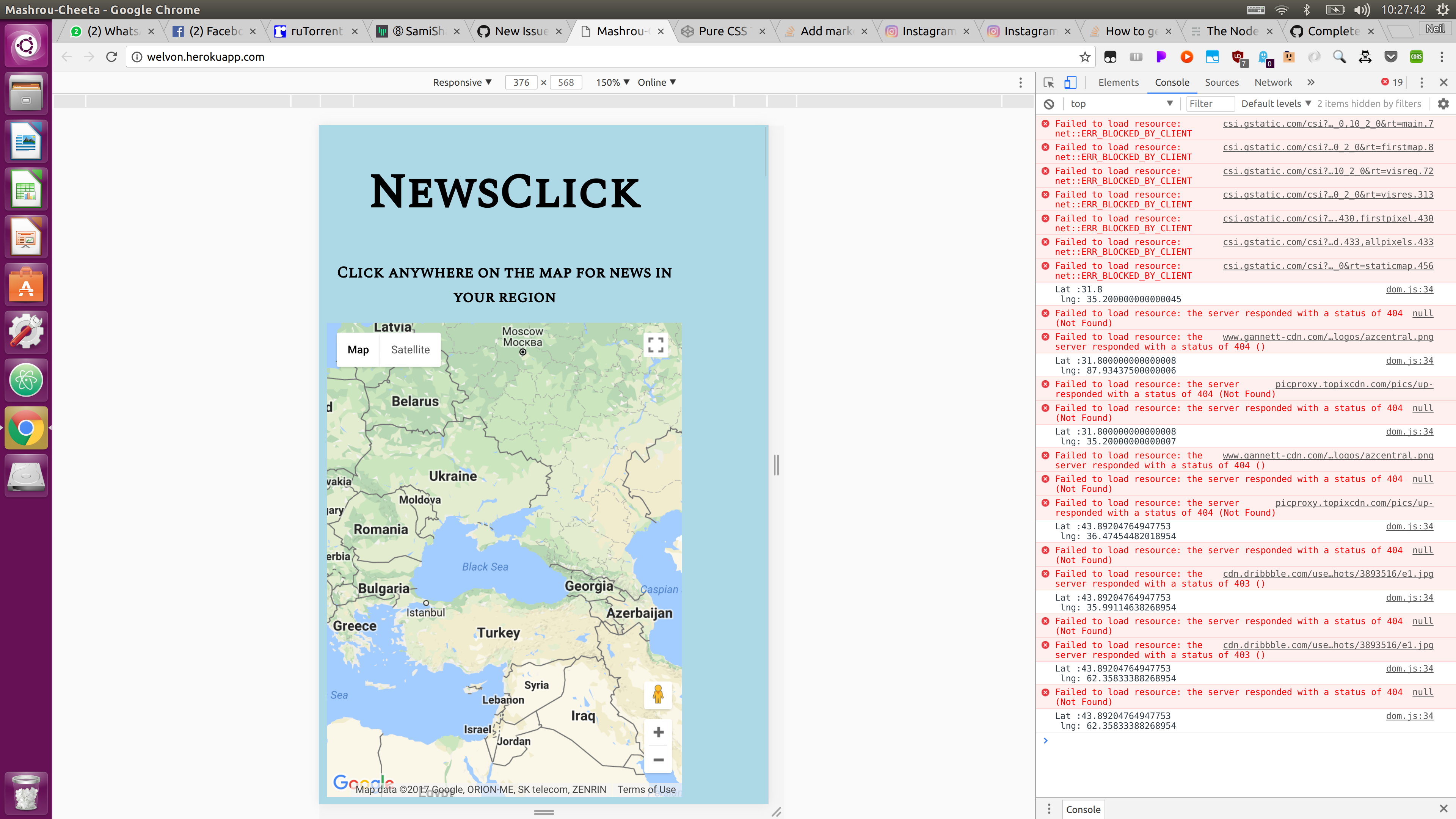Zoom in on the map
The height and width of the screenshot is (819, 1456).
pos(658,733)
